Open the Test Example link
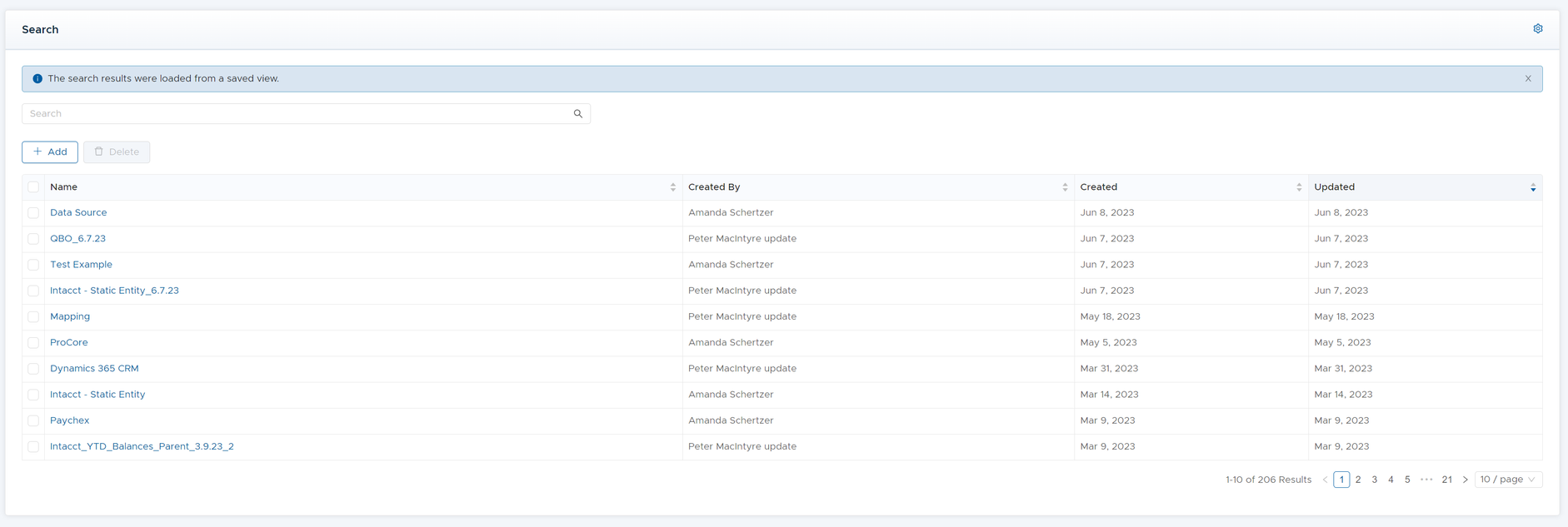Viewport: 1568px width, 527px height. tap(81, 264)
